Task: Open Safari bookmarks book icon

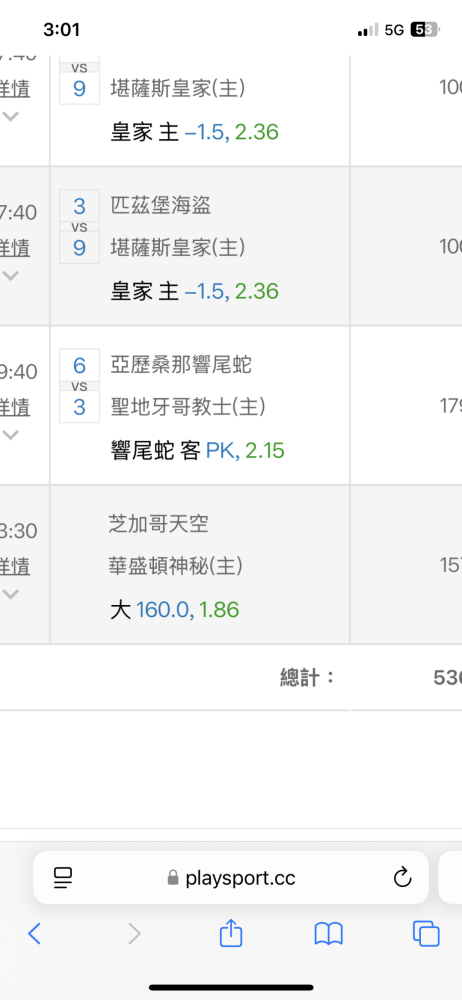Action: [x=329, y=934]
